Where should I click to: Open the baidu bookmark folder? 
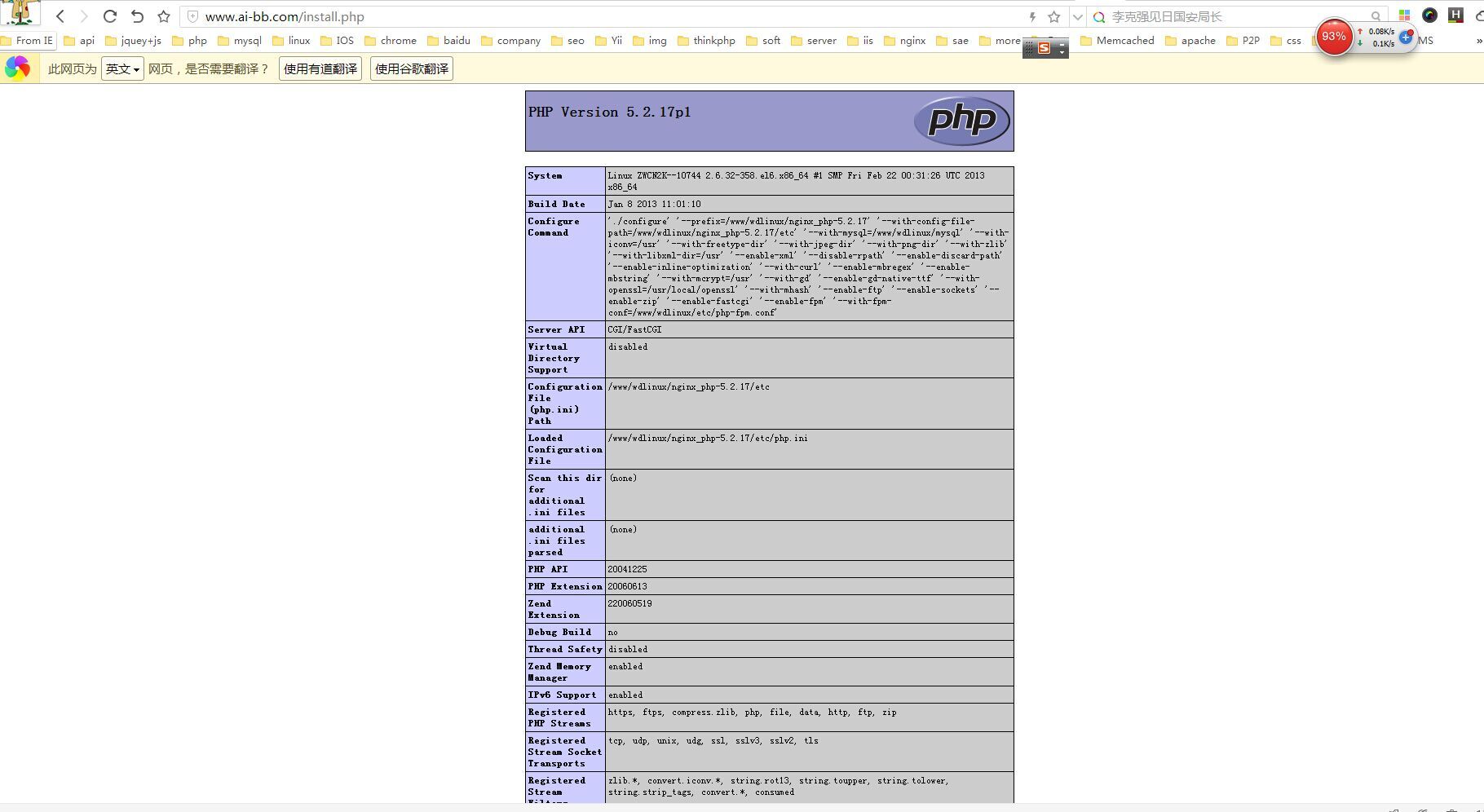tap(448, 40)
